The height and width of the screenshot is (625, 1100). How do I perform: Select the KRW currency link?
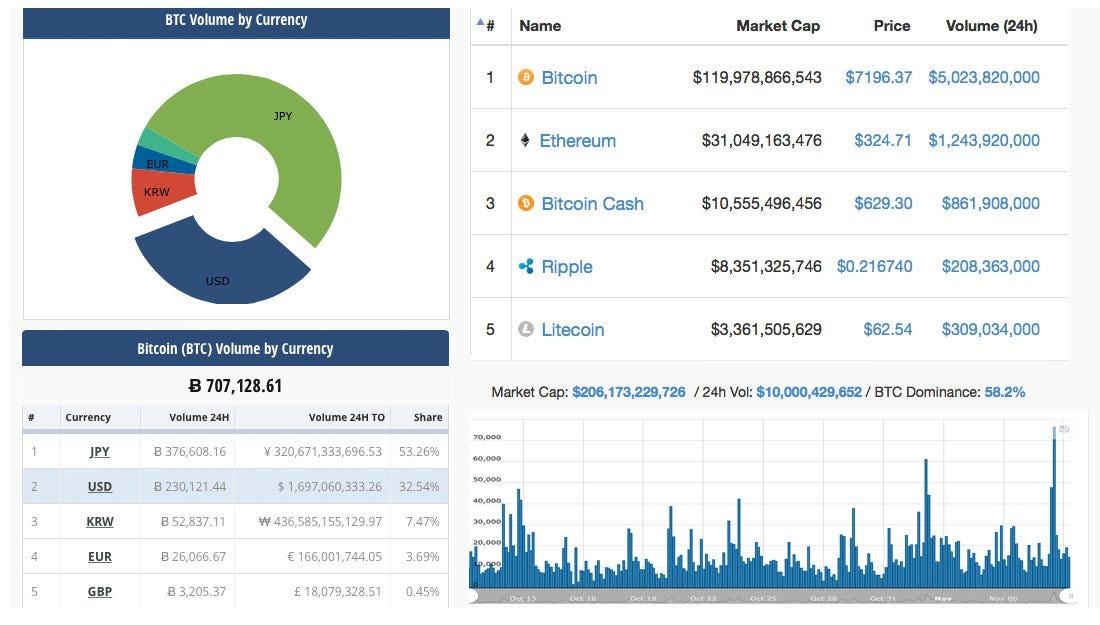point(100,522)
